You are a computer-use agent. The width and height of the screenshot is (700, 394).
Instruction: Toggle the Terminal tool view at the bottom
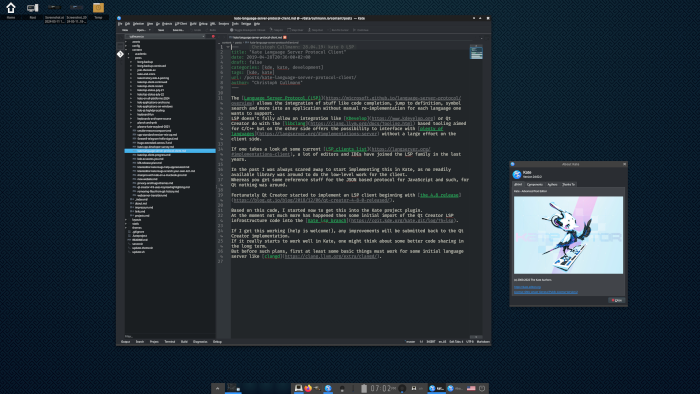point(170,342)
